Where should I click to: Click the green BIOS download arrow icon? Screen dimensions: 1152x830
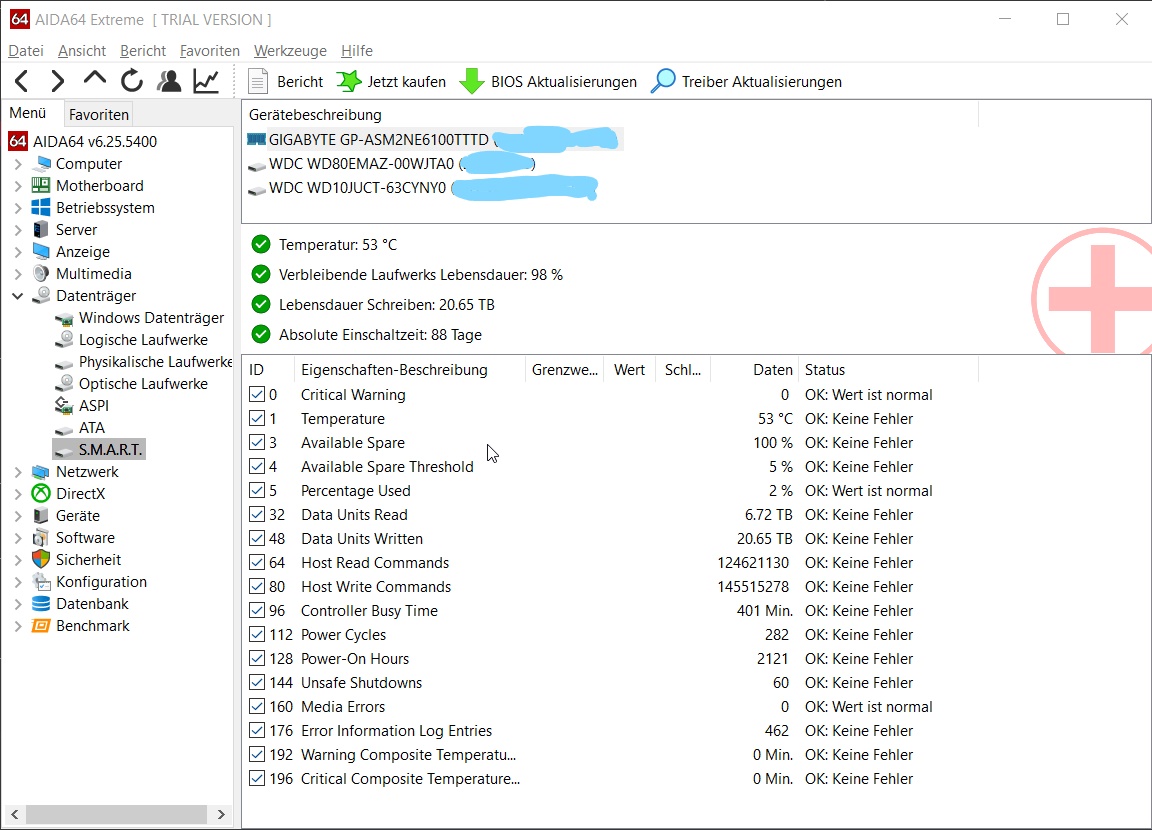472,82
